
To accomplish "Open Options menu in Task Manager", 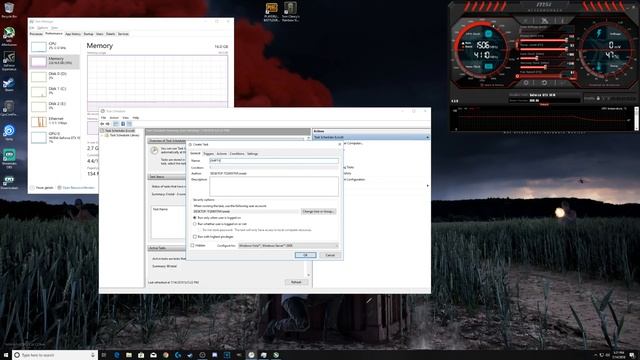I will (42, 28).
